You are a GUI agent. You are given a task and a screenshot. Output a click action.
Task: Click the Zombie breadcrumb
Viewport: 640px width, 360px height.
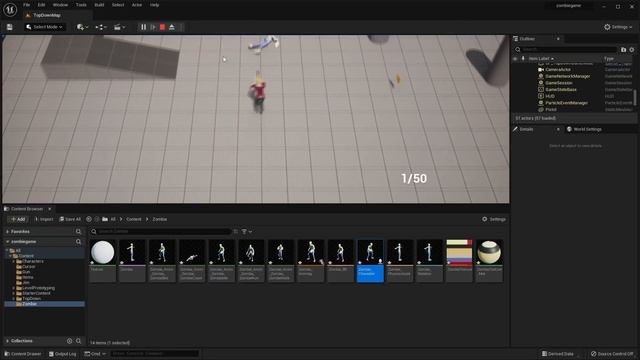click(x=160, y=219)
